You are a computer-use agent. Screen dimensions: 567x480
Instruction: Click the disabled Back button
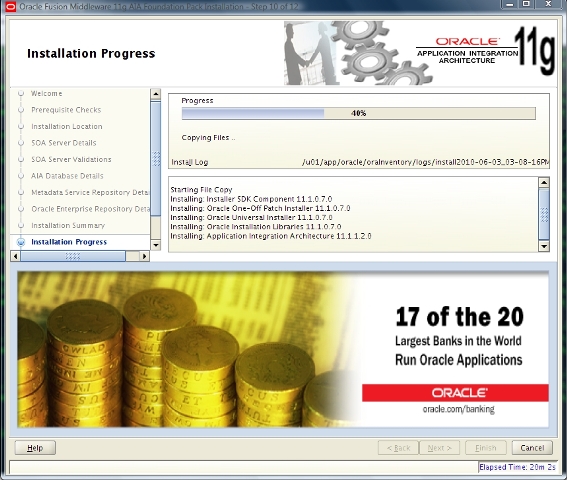point(398,447)
